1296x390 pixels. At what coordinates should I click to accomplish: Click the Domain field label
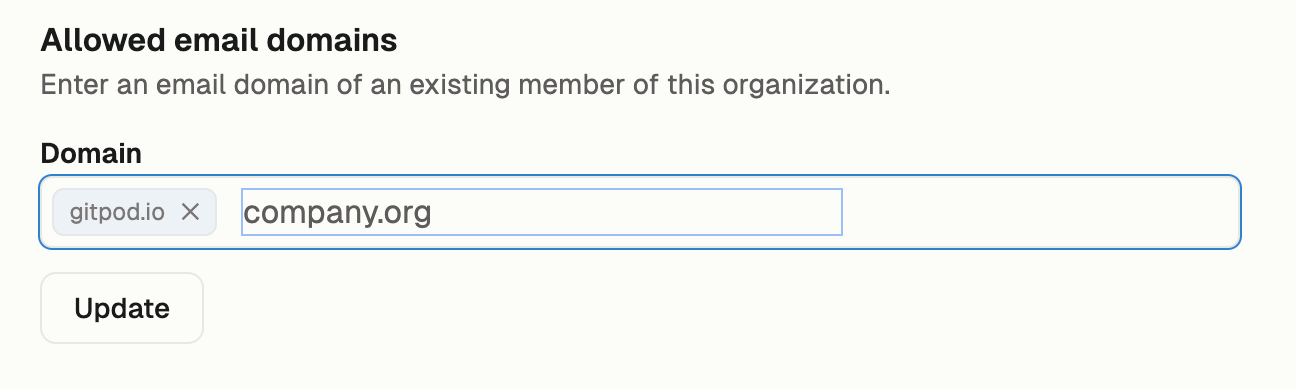(91, 153)
